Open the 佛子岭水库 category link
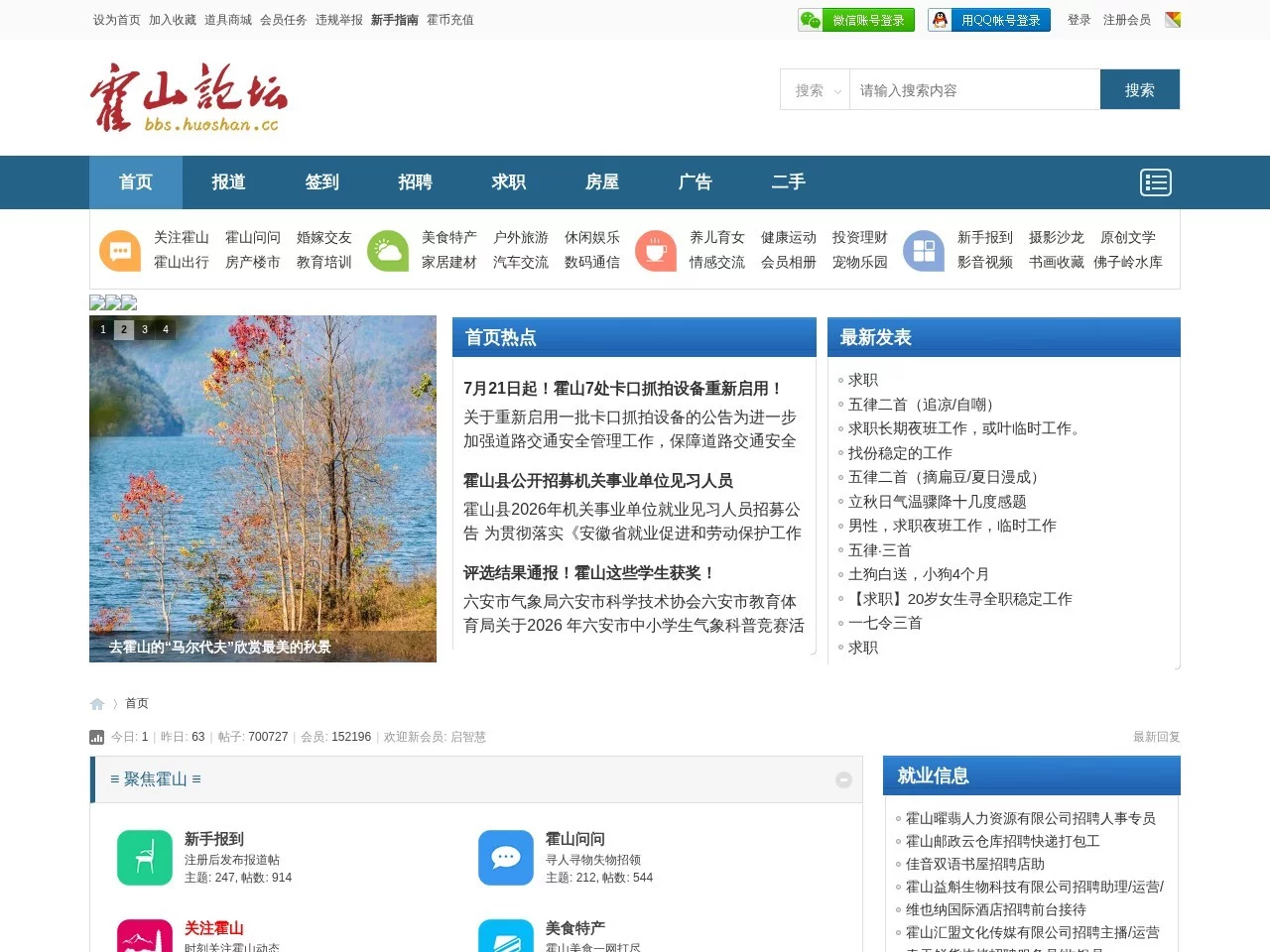Screen dimensions: 1270x952 (x=1128, y=263)
